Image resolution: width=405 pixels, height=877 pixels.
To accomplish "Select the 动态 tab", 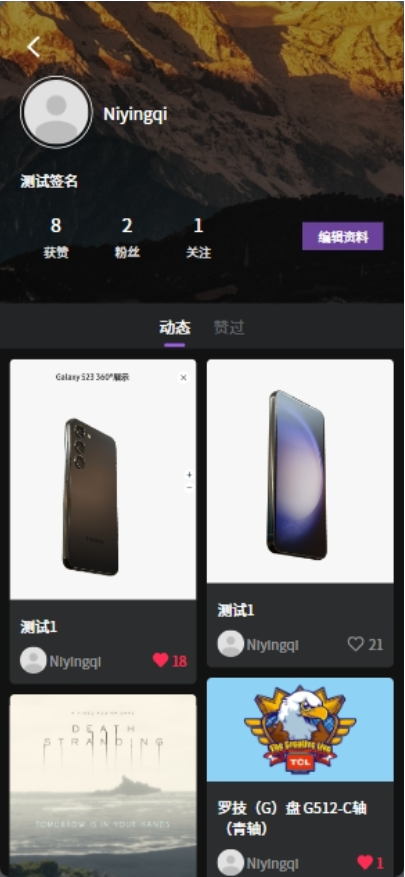I will click(x=175, y=327).
